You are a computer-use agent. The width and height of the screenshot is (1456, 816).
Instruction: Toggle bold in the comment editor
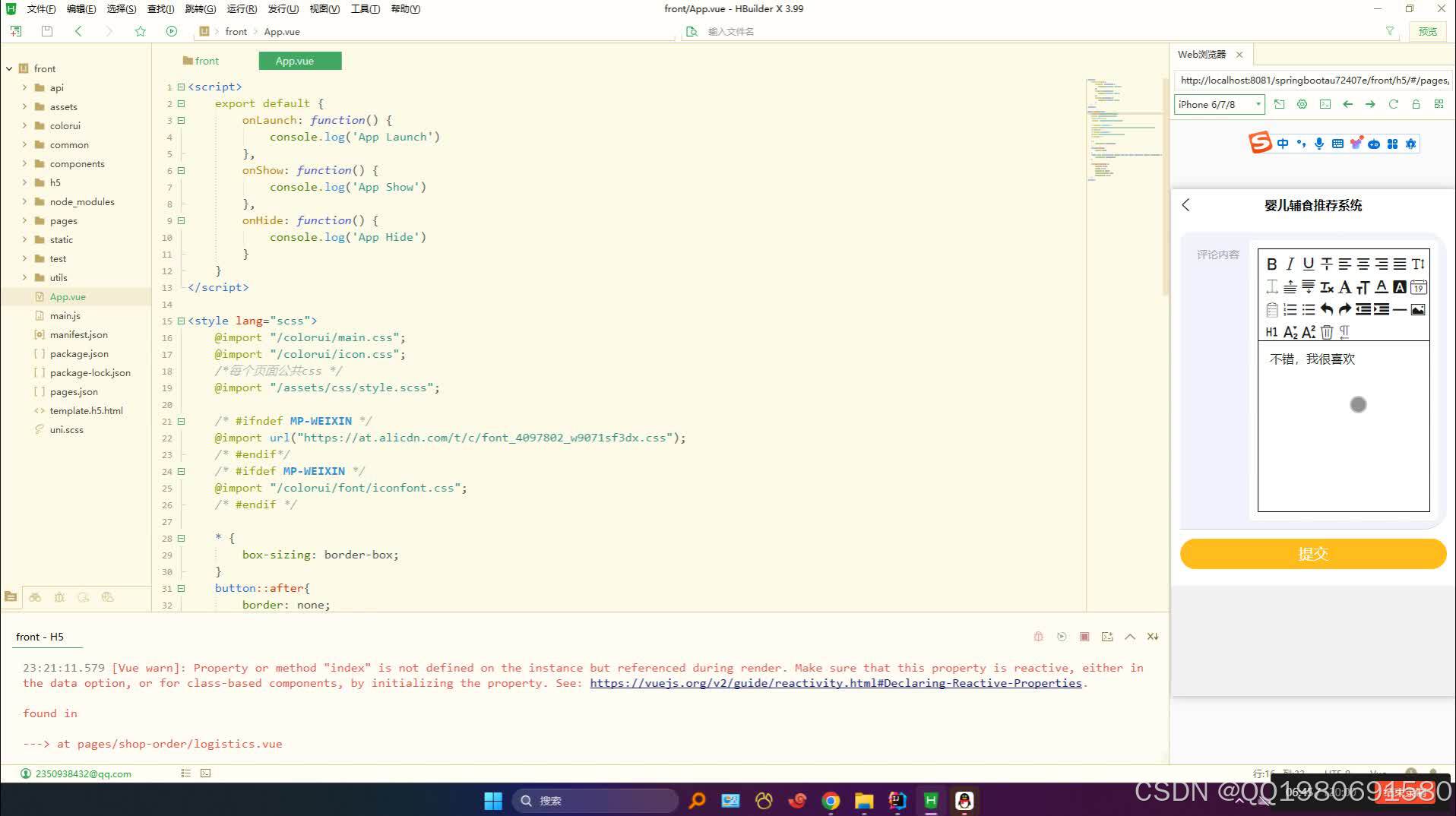1271,264
